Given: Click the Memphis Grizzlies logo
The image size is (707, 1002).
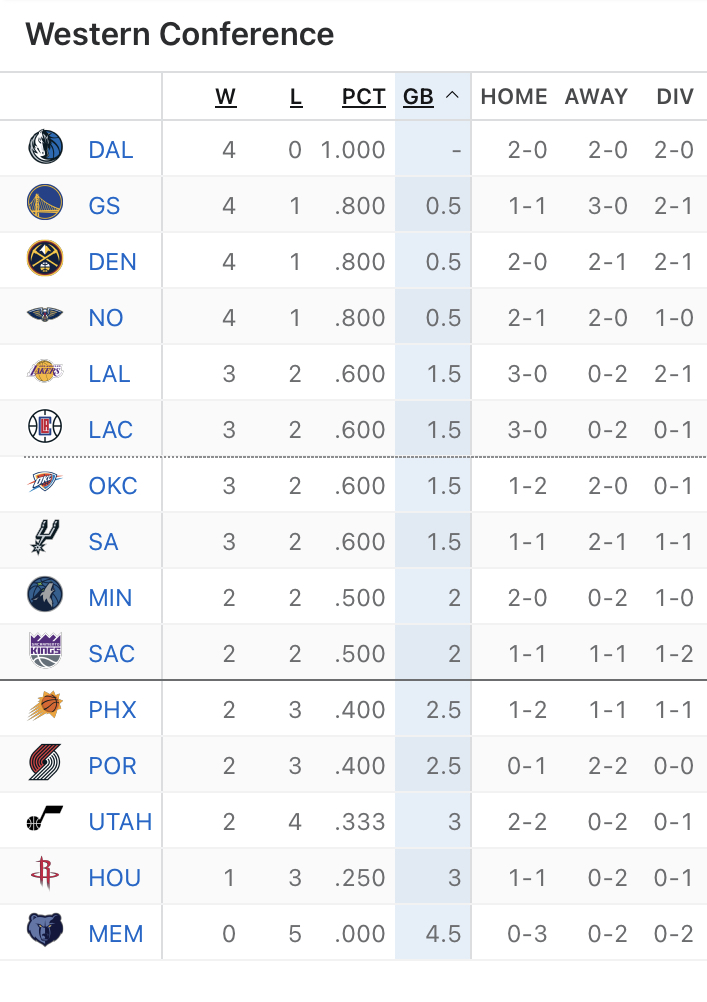Looking at the screenshot, I should click(x=45, y=934).
